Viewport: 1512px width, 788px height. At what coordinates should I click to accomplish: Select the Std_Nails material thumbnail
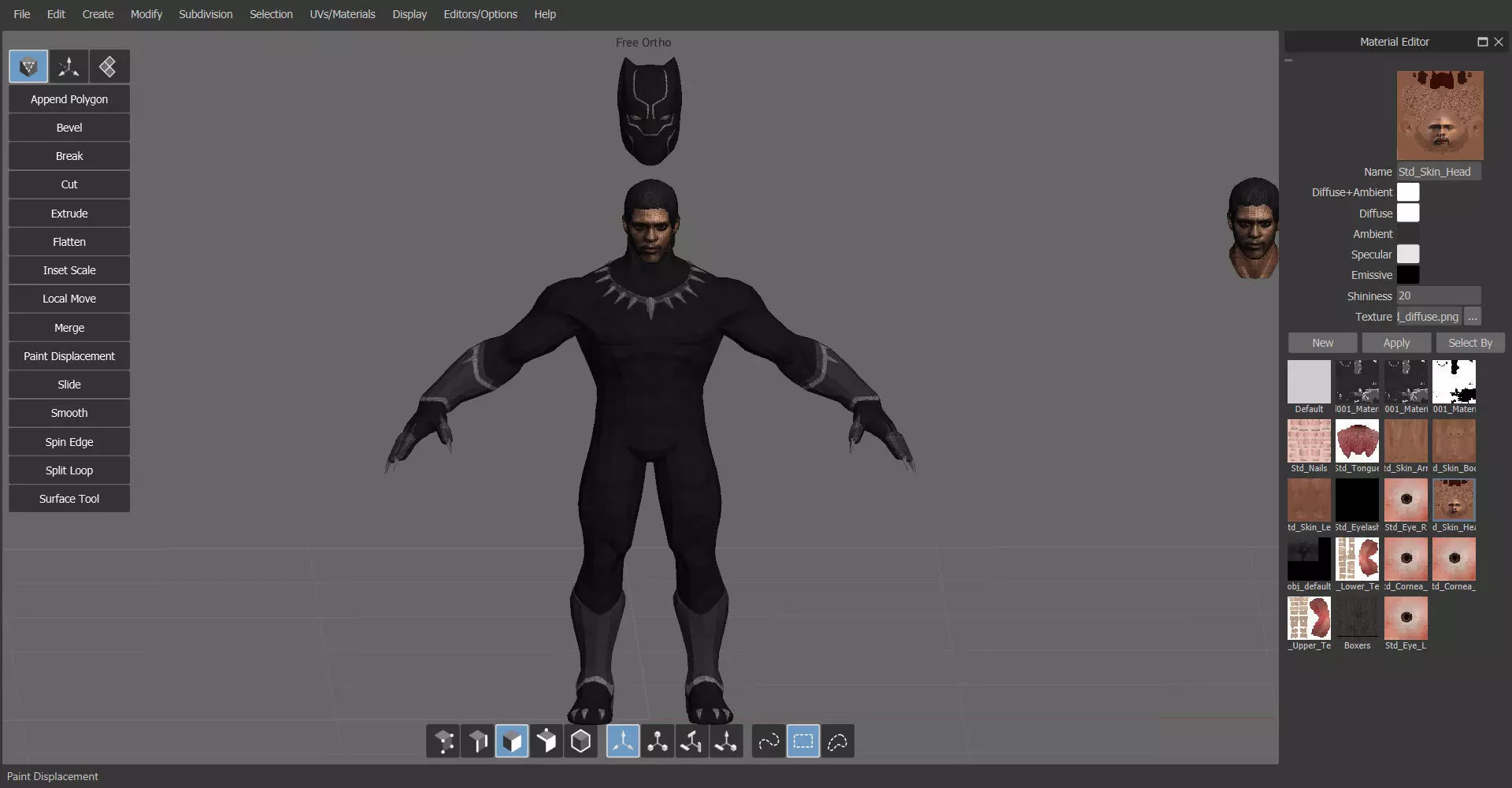click(1309, 441)
